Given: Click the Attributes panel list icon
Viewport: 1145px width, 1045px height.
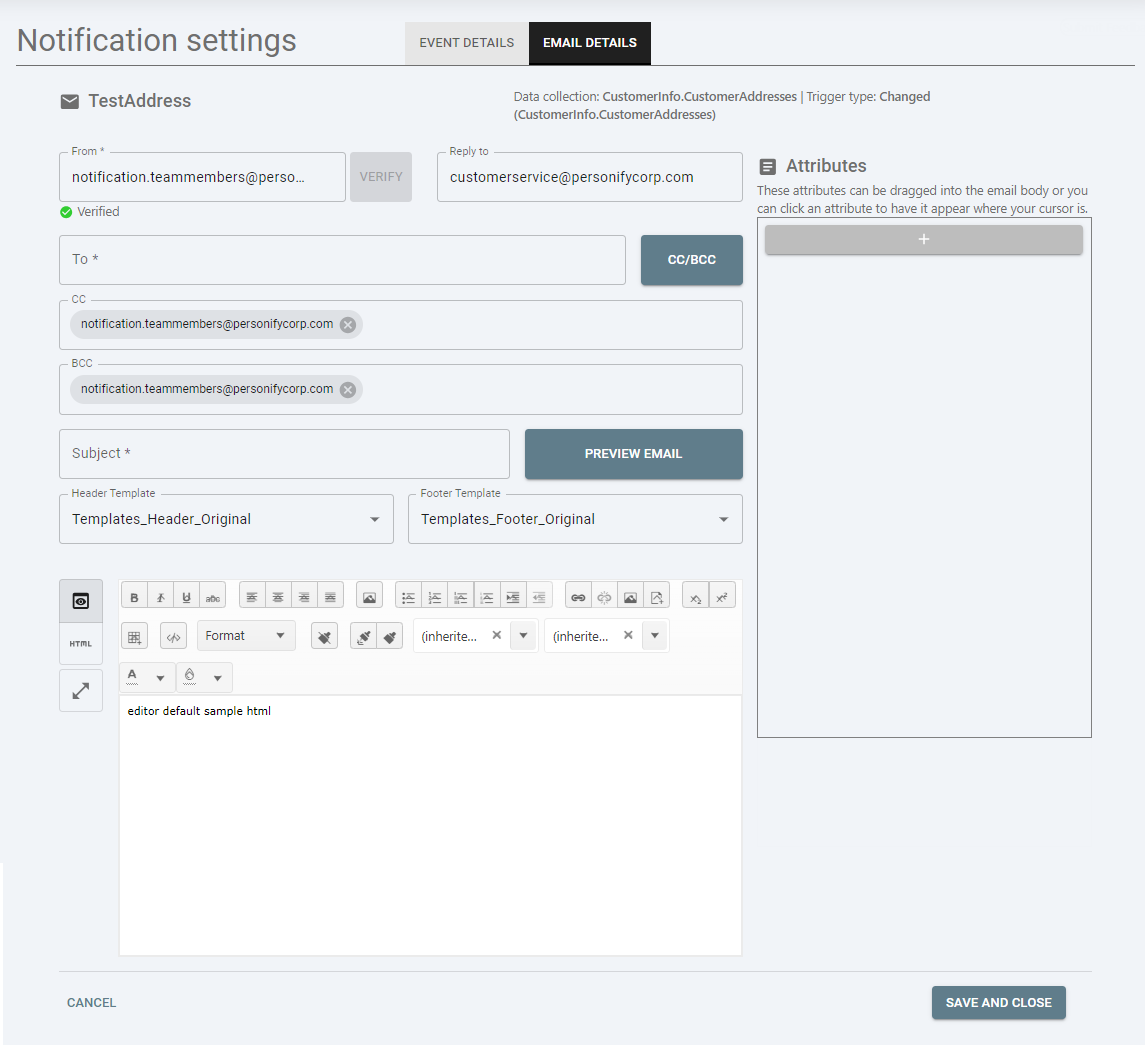Looking at the screenshot, I should tap(767, 166).
